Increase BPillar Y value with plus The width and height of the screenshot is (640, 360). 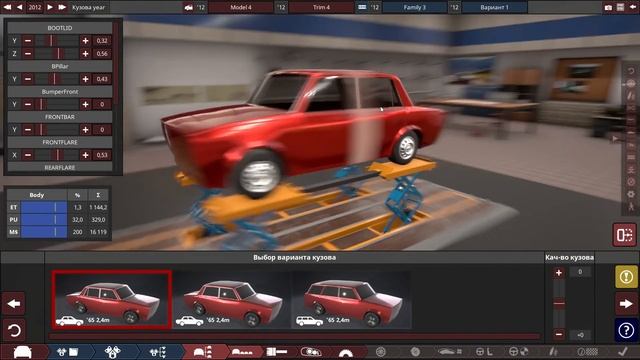click(x=85, y=79)
